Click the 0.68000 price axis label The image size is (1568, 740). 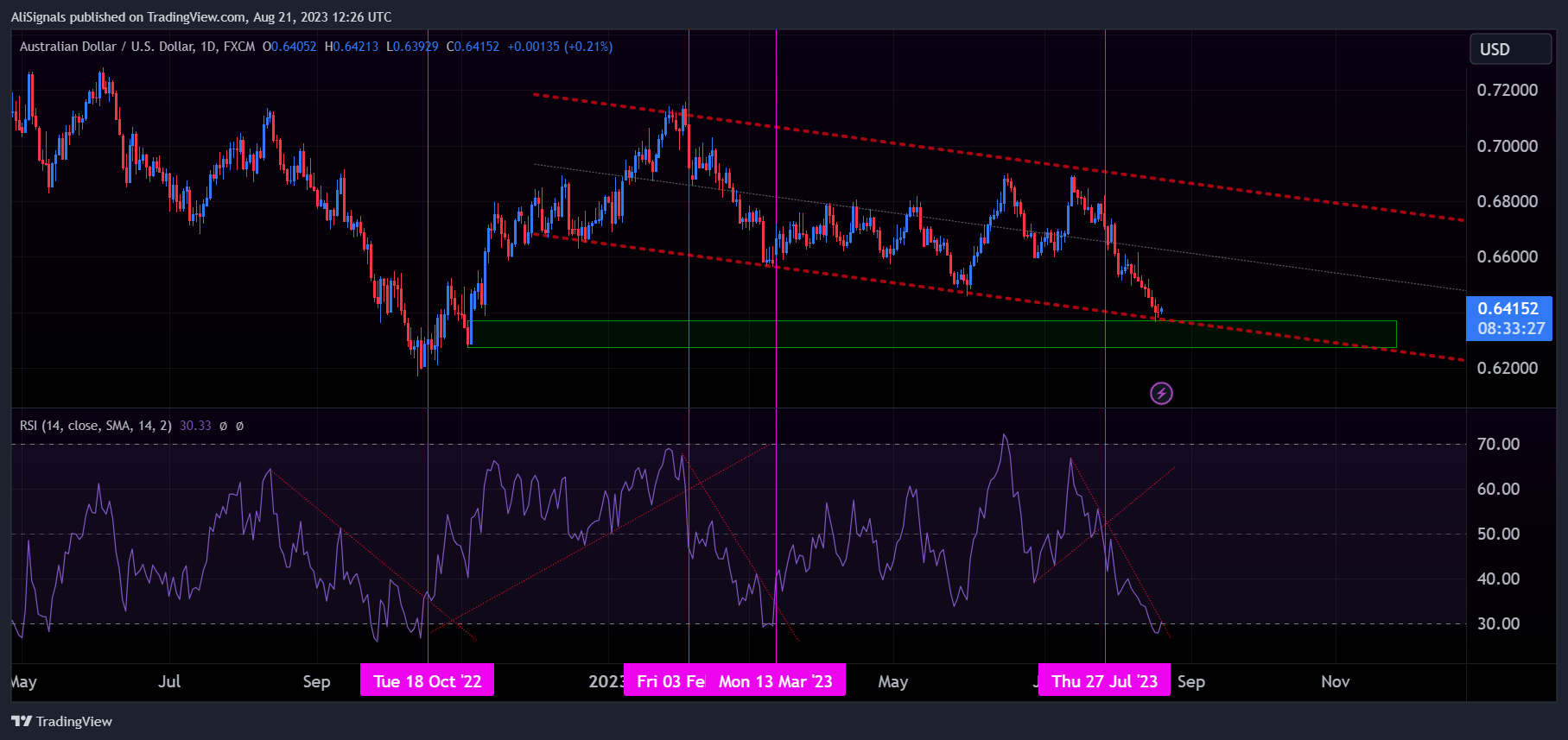[x=1508, y=201]
